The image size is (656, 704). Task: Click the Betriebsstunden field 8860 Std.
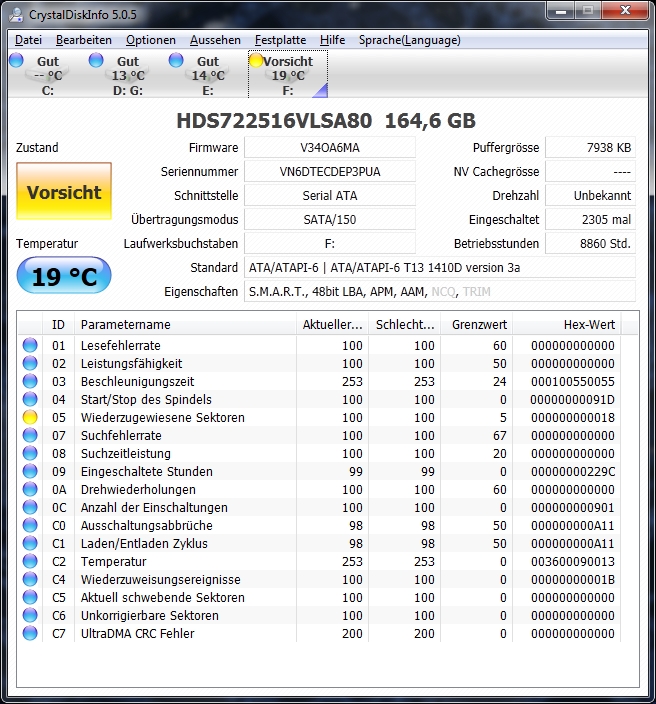pos(590,244)
